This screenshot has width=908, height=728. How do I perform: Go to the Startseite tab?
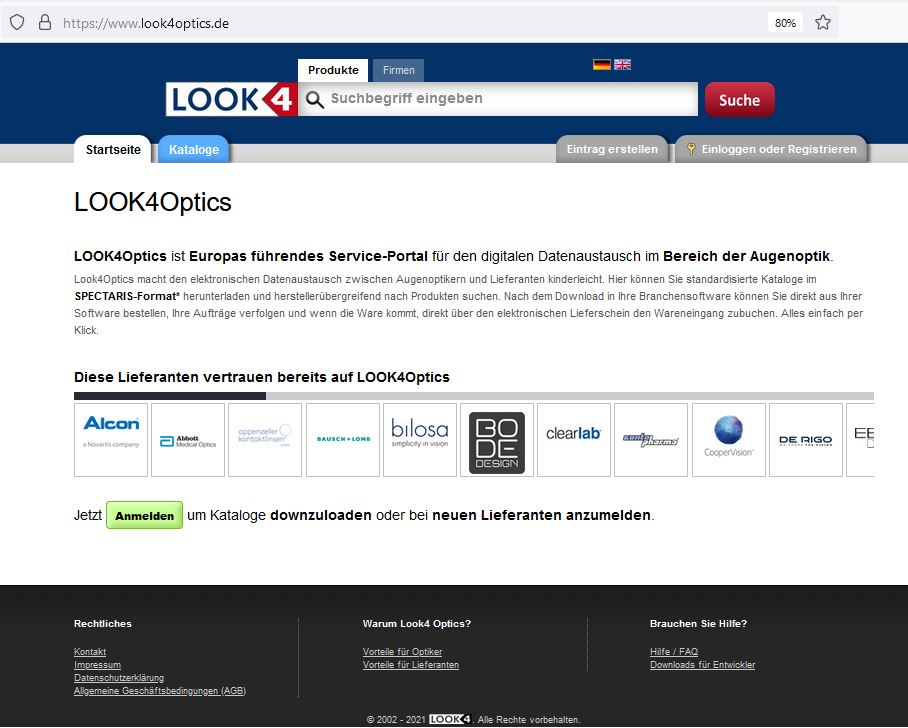113,149
